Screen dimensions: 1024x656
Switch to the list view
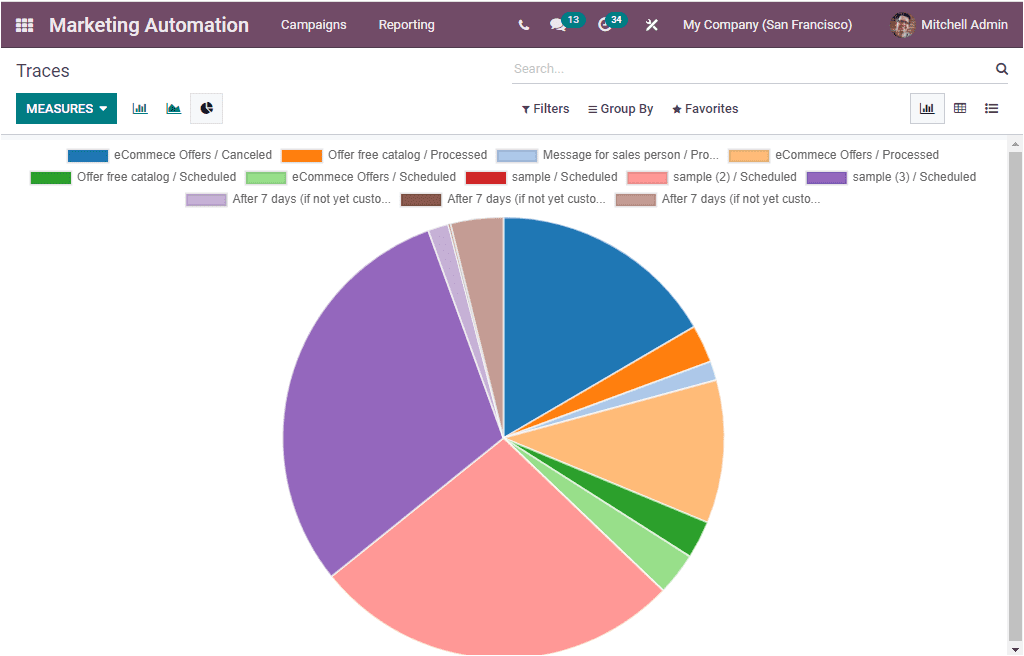[x=991, y=108]
